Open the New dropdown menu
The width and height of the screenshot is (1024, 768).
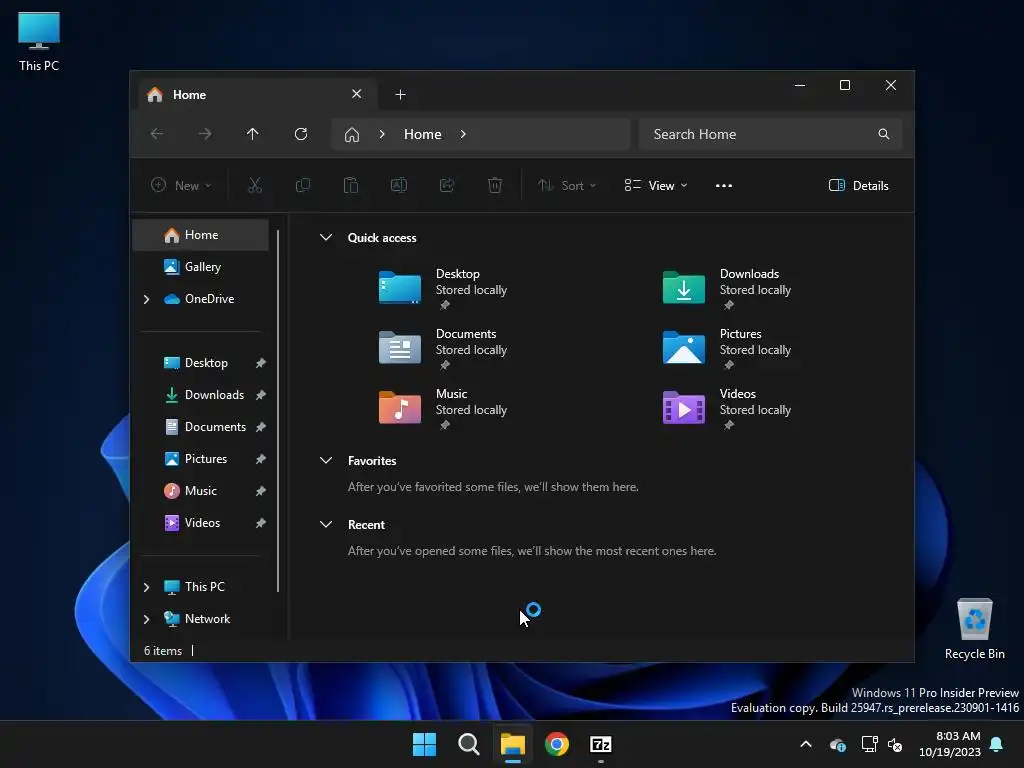181,185
